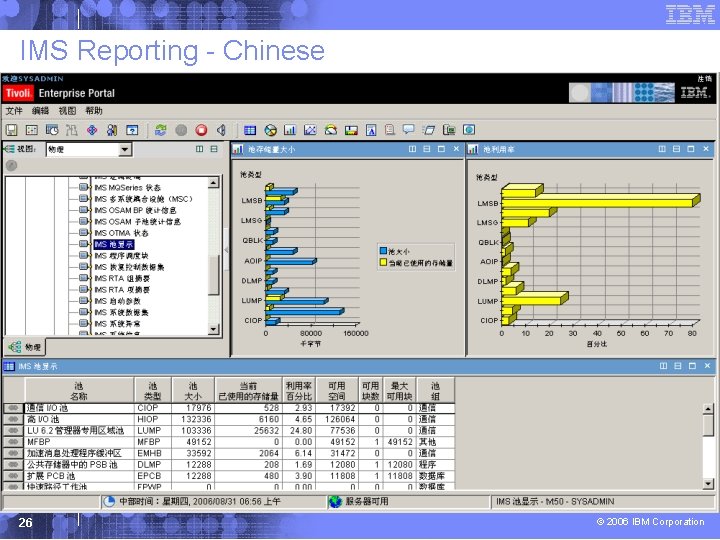Toggle the sound speaker toolbar icon
This screenshot has height=540, width=720.
tap(221, 130)
